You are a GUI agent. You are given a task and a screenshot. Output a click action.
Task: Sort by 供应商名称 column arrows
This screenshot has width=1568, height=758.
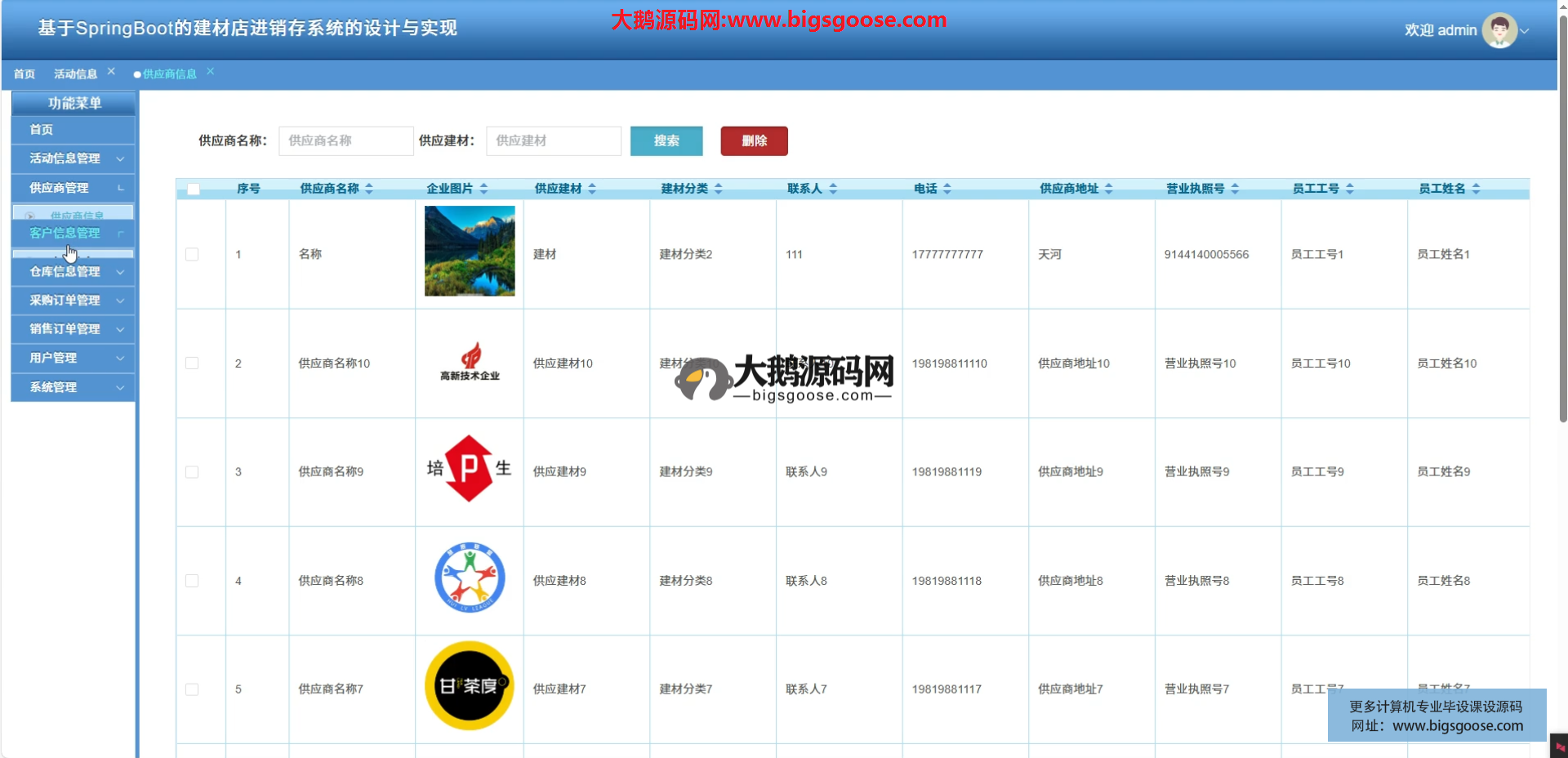(369, 189)
